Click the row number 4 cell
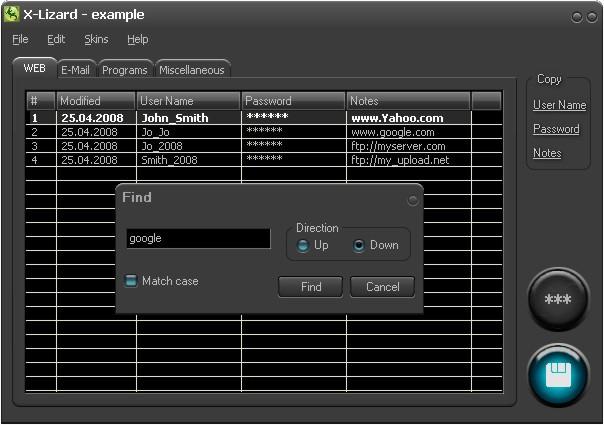The height and width of the screenshot is (425, 604). point(41,160)
